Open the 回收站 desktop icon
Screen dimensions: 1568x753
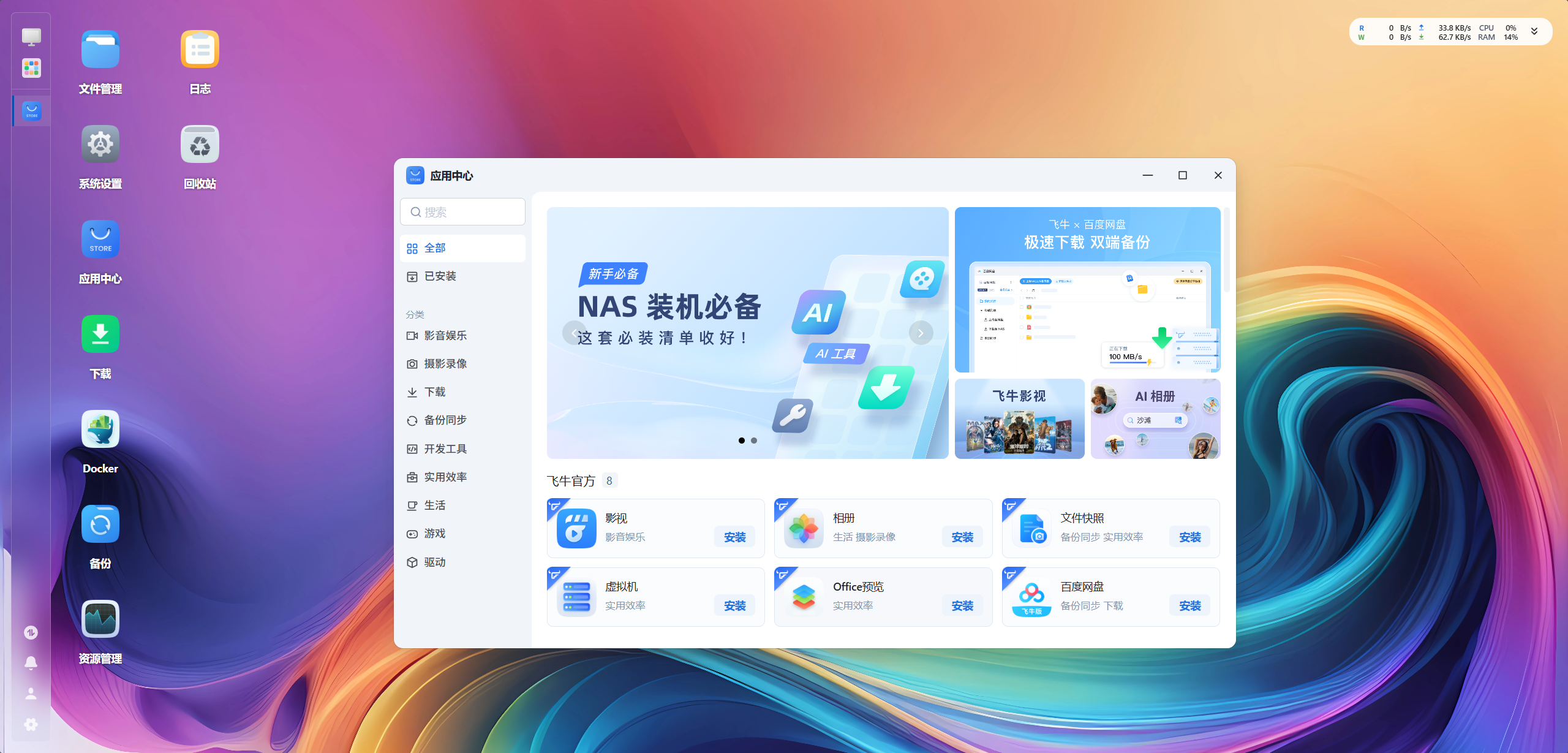point(200,145)
